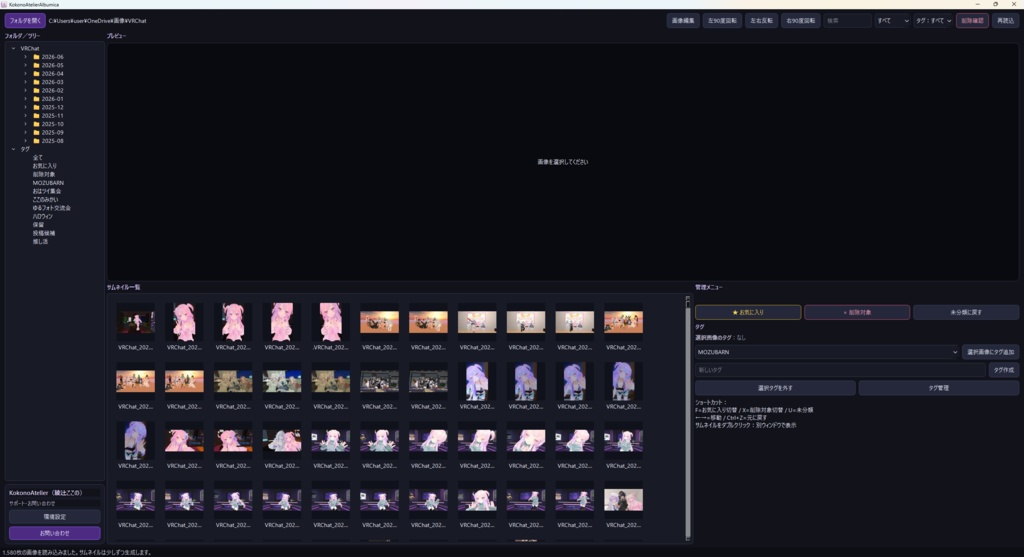Expand the 2025-10 folder node
1024x557 pixels.
(x=25, y=124)
